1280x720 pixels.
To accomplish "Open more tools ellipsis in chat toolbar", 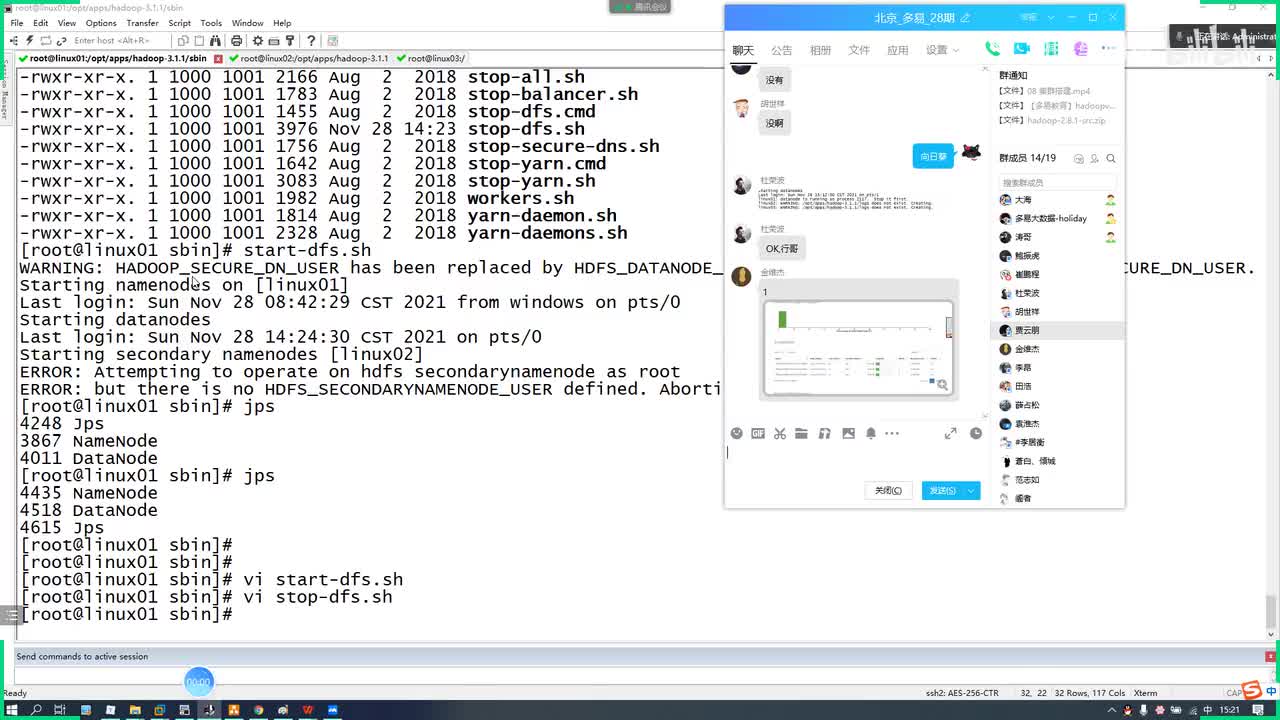I will (892, 433).
